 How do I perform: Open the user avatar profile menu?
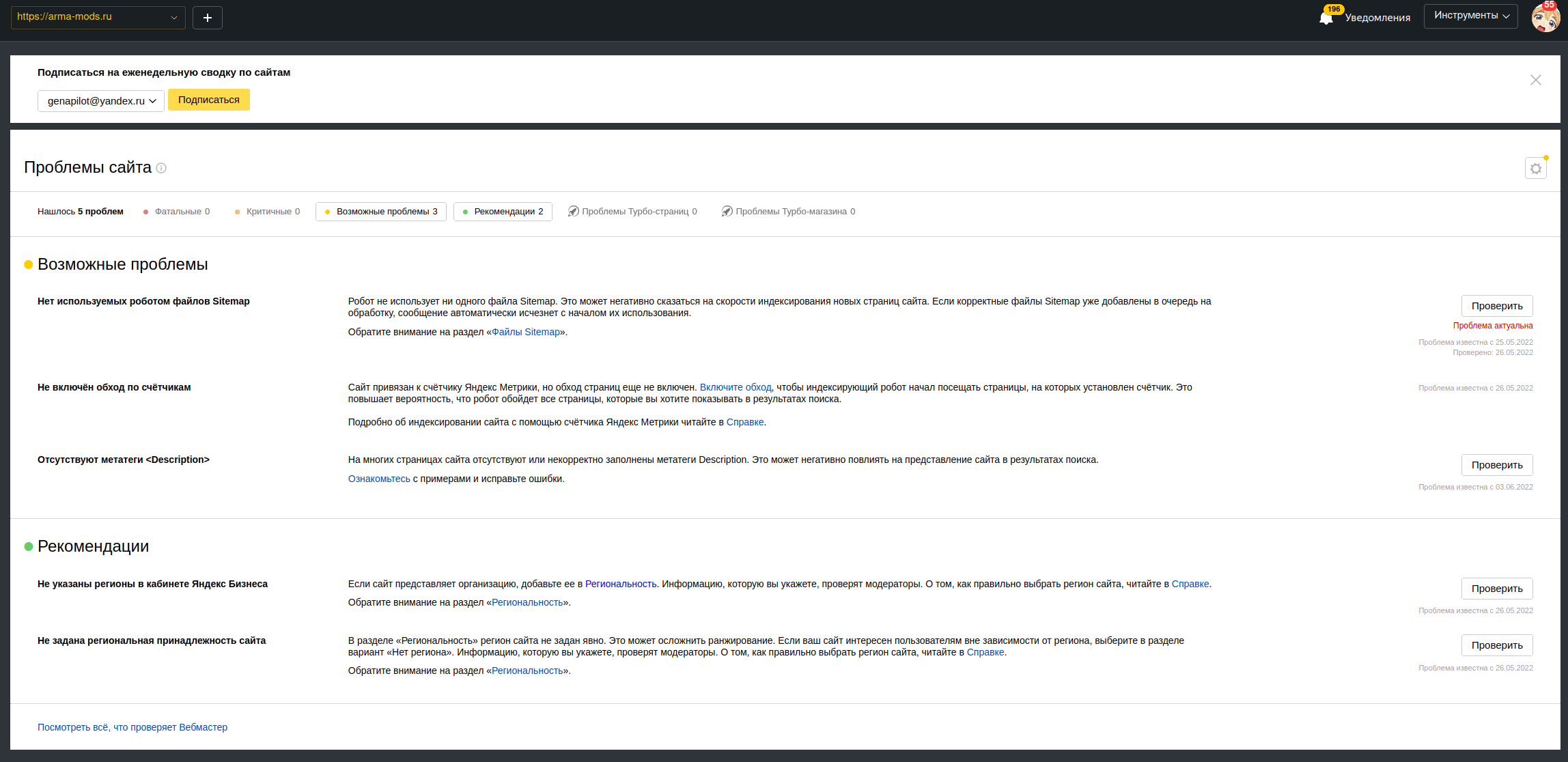[1545, 17]
